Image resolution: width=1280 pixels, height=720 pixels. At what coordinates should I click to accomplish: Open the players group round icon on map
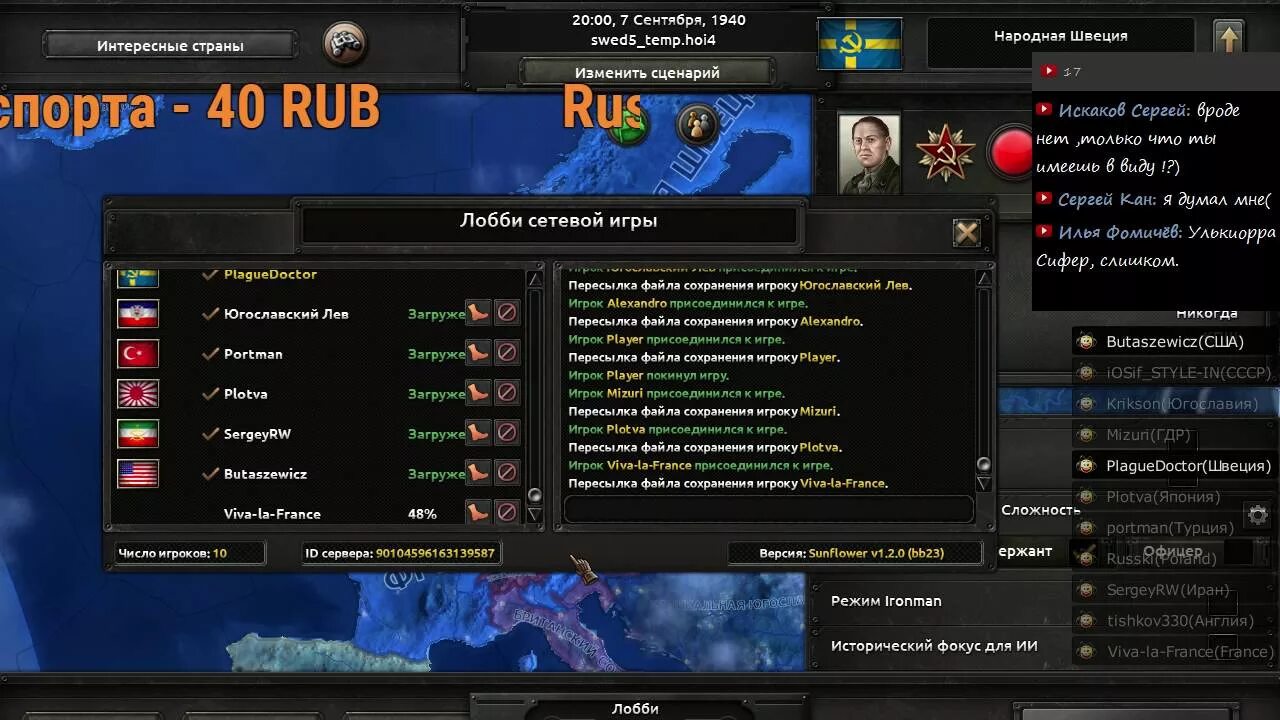697,125
